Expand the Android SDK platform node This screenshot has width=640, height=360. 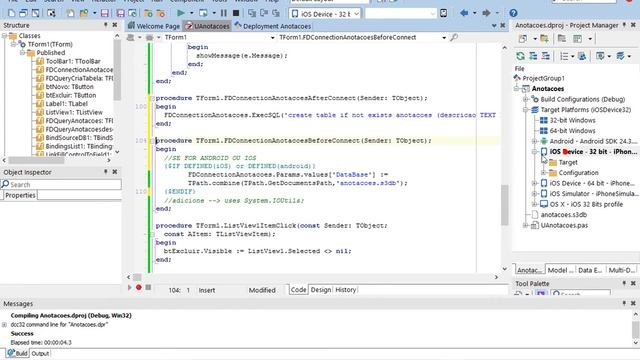(x=534, y=141)
